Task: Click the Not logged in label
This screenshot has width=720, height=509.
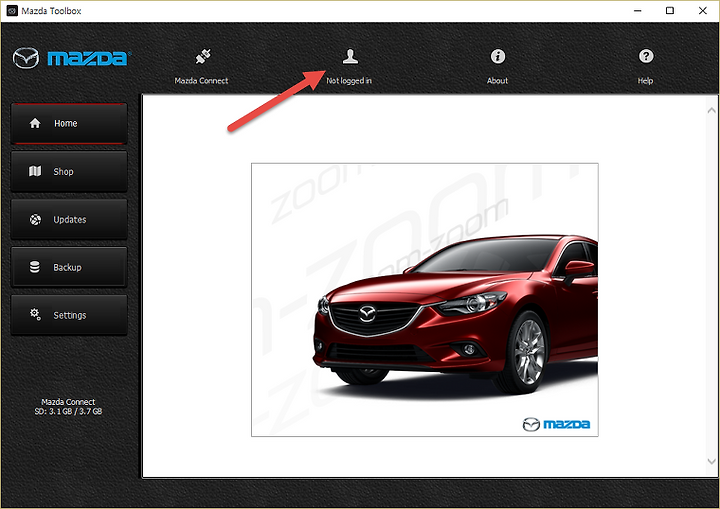Action: pos(349,81)
